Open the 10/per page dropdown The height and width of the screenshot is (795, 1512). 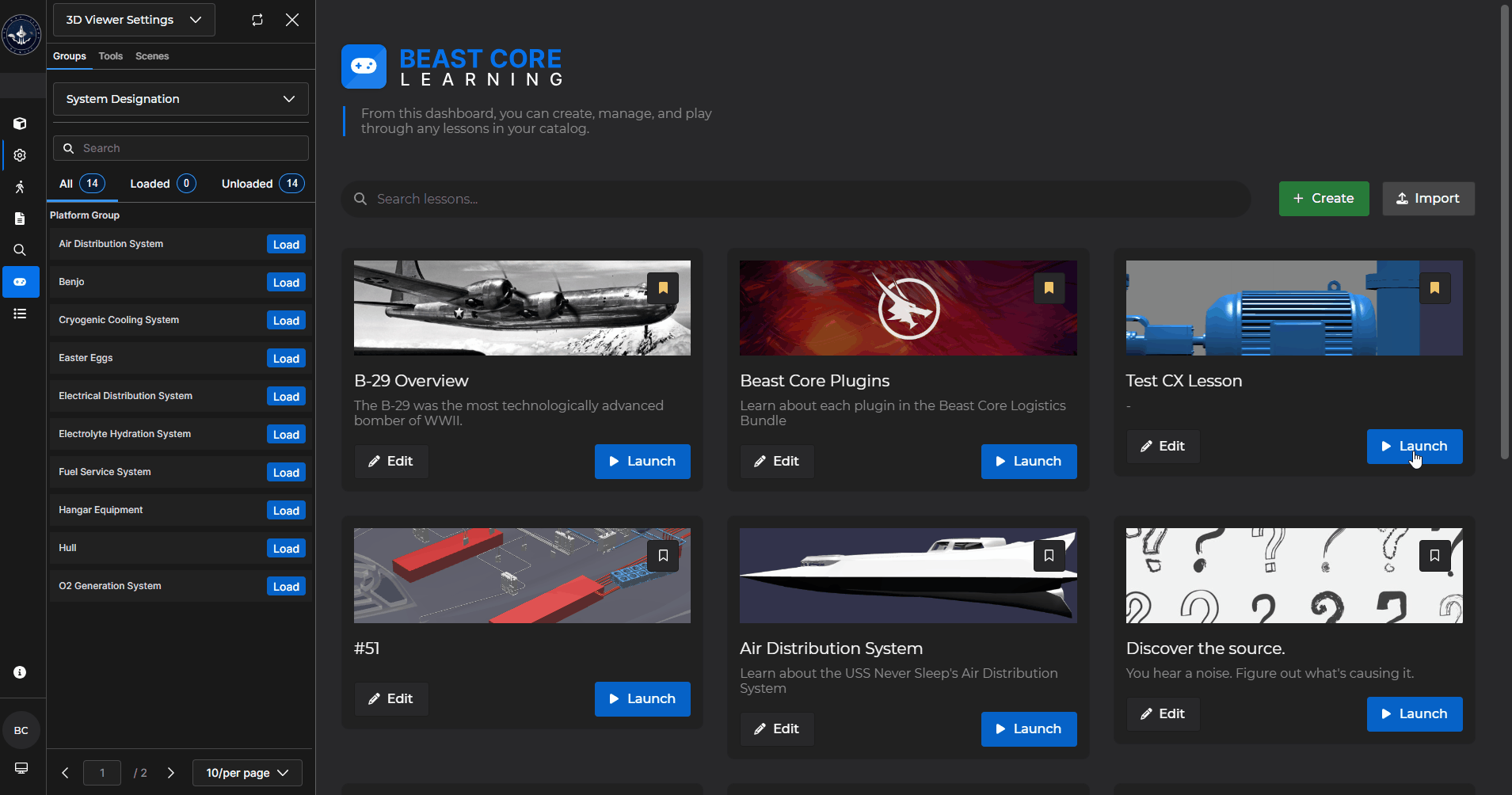tap(247, 773)
